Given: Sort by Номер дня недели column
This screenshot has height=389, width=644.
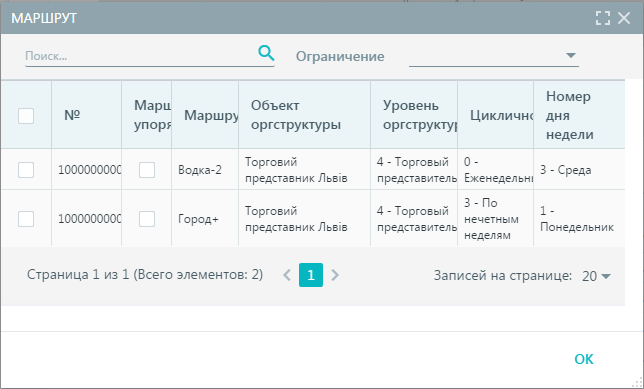Looking at the screenshot, I should [x=570, y=115].
